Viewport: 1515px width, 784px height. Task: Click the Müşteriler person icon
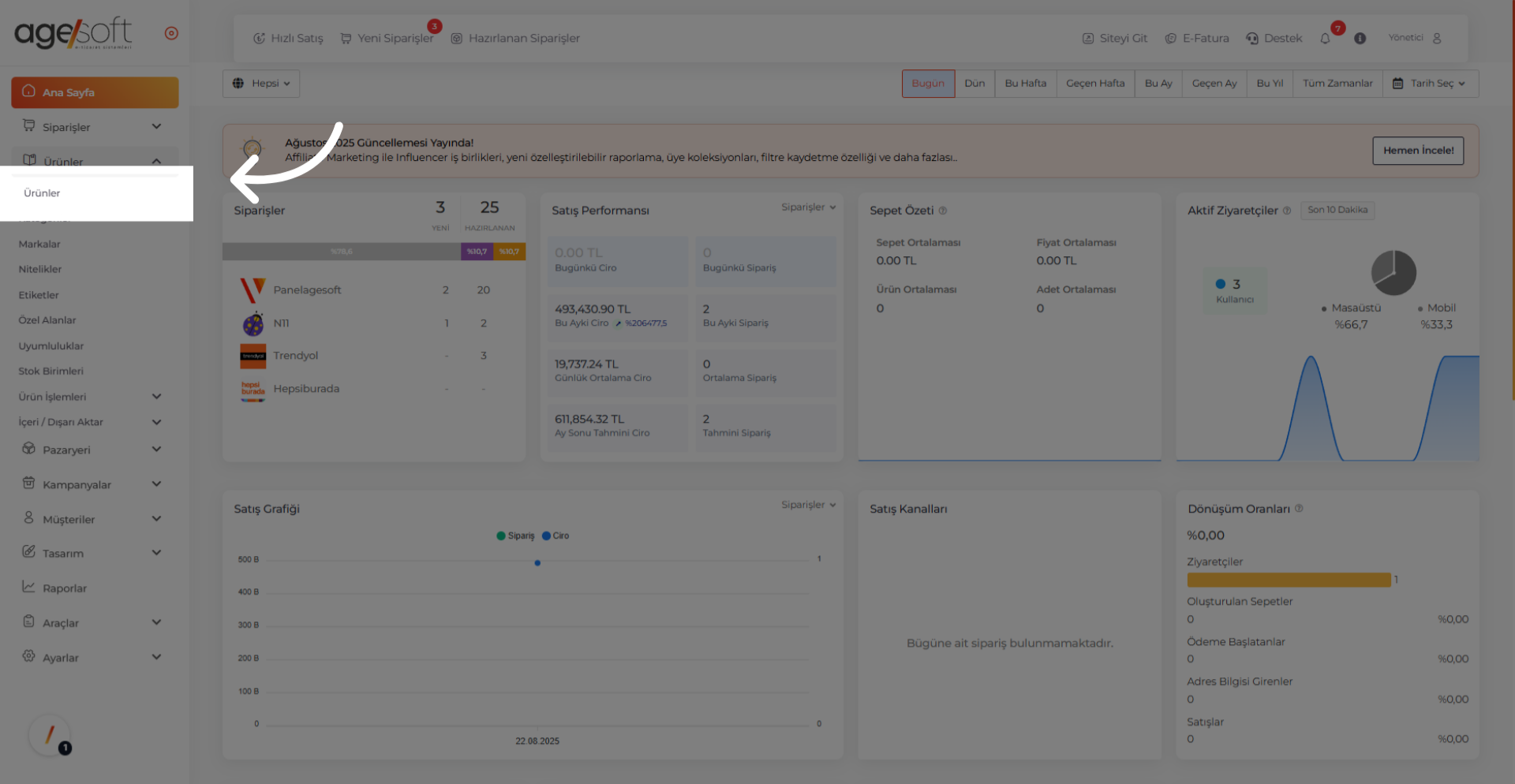coord(28,517)
